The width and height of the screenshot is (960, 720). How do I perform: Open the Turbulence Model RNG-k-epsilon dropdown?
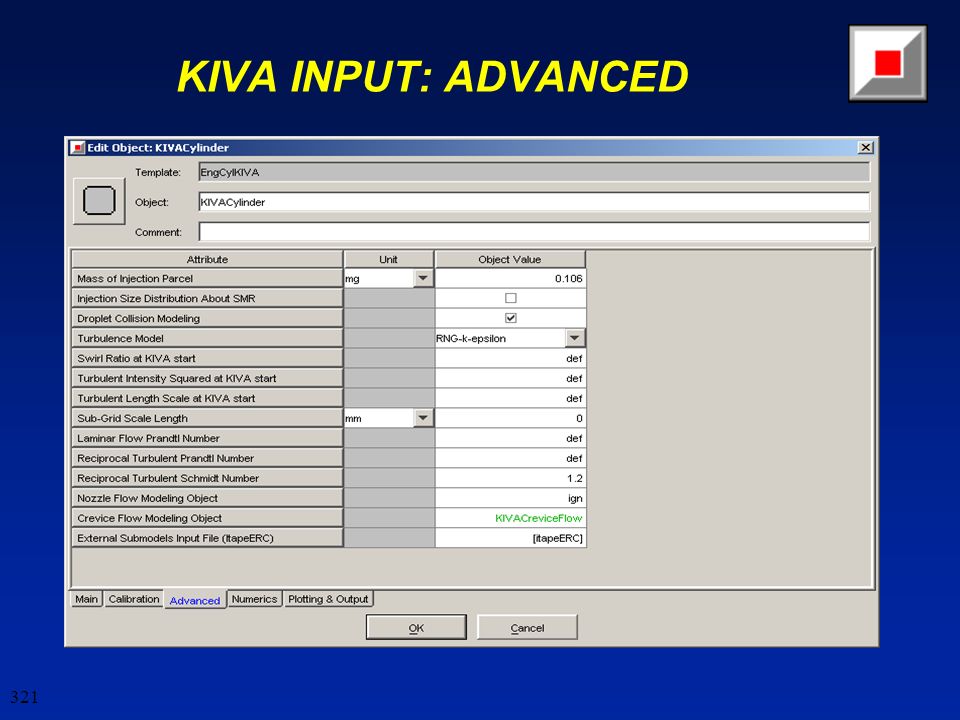[x=574, y=338]
